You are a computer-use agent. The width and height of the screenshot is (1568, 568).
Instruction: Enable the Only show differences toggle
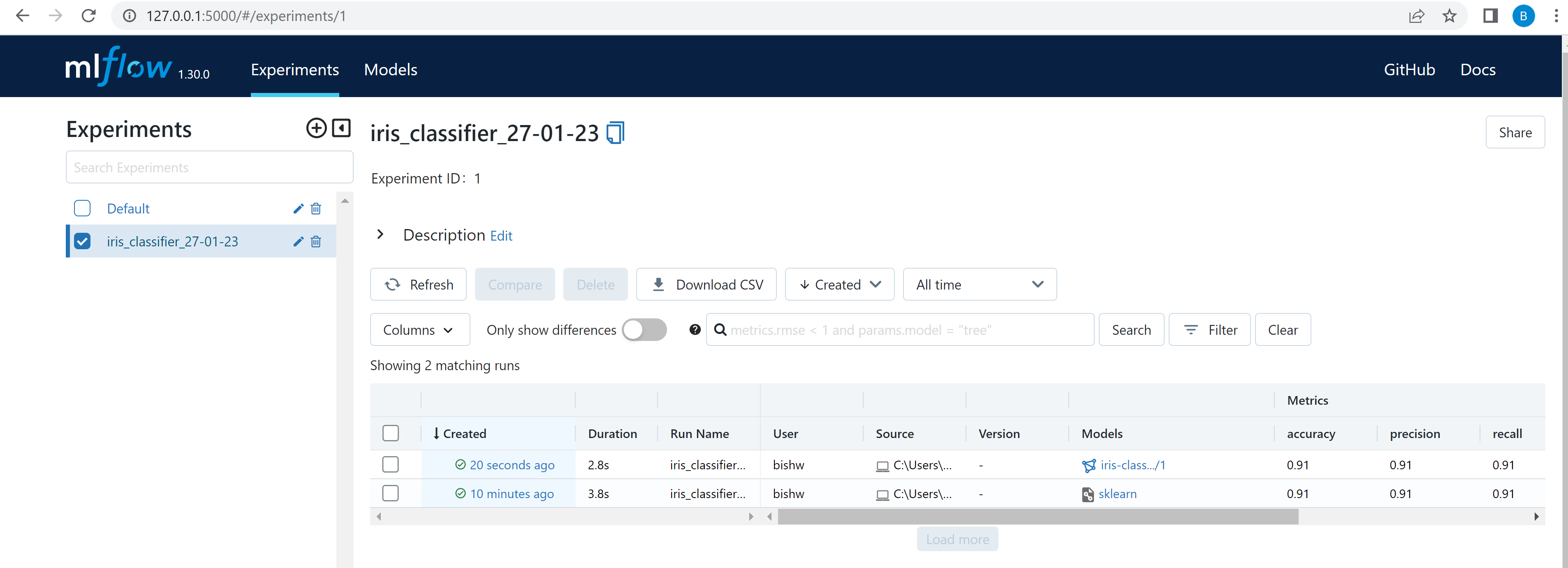click(644, 329)
